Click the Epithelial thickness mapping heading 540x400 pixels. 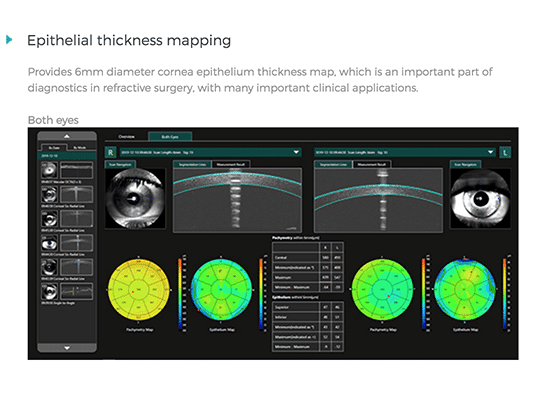click(129, 40)
